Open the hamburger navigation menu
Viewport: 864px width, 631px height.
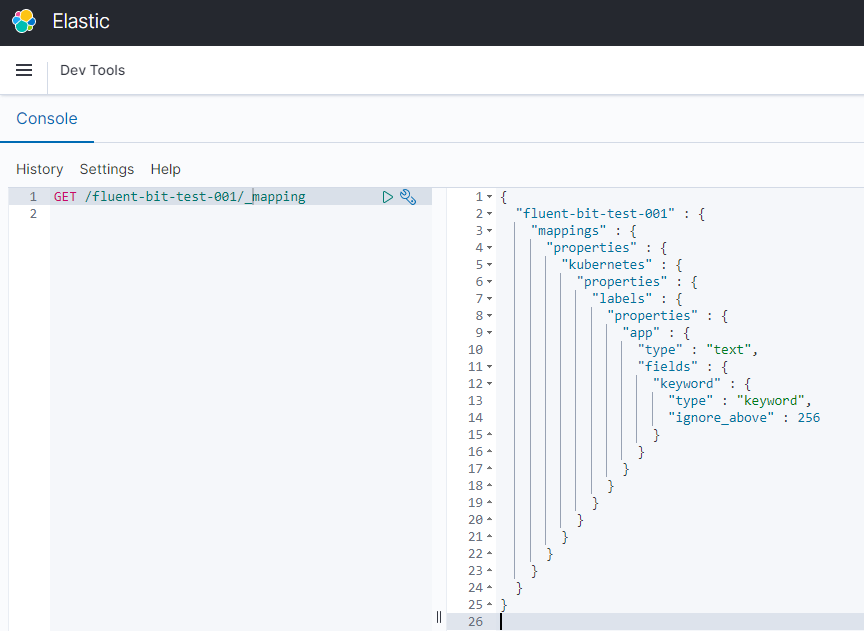(24, 70)
